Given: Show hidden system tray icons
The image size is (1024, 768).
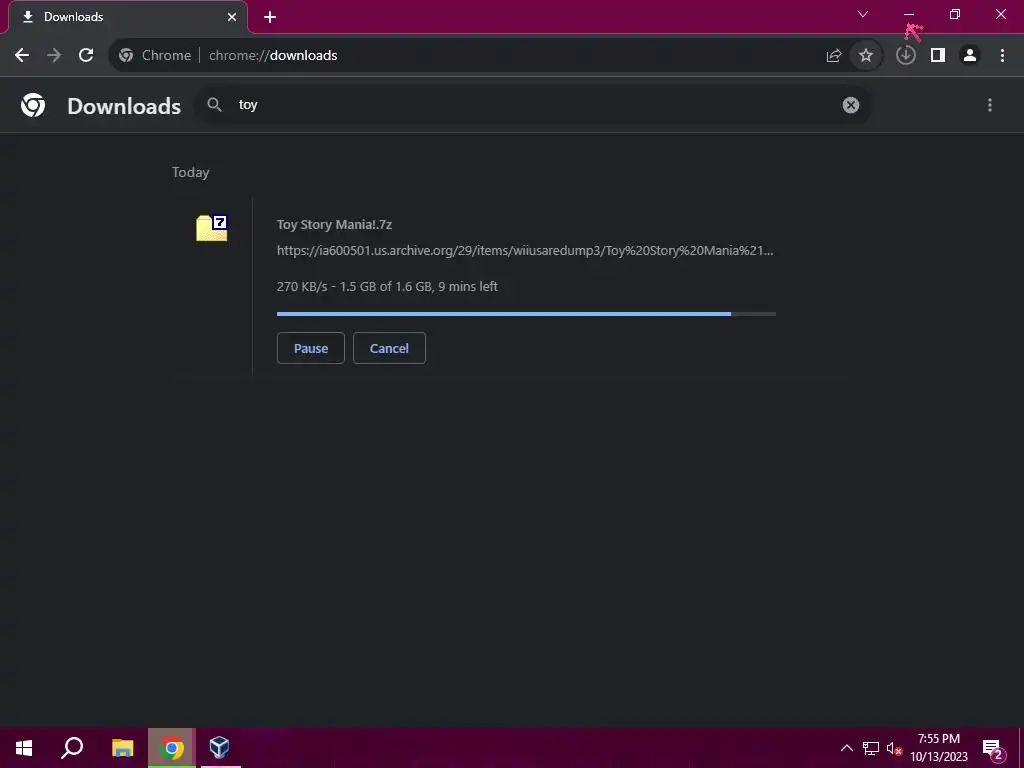Looking at the screenshot, I should pos(846,748).
